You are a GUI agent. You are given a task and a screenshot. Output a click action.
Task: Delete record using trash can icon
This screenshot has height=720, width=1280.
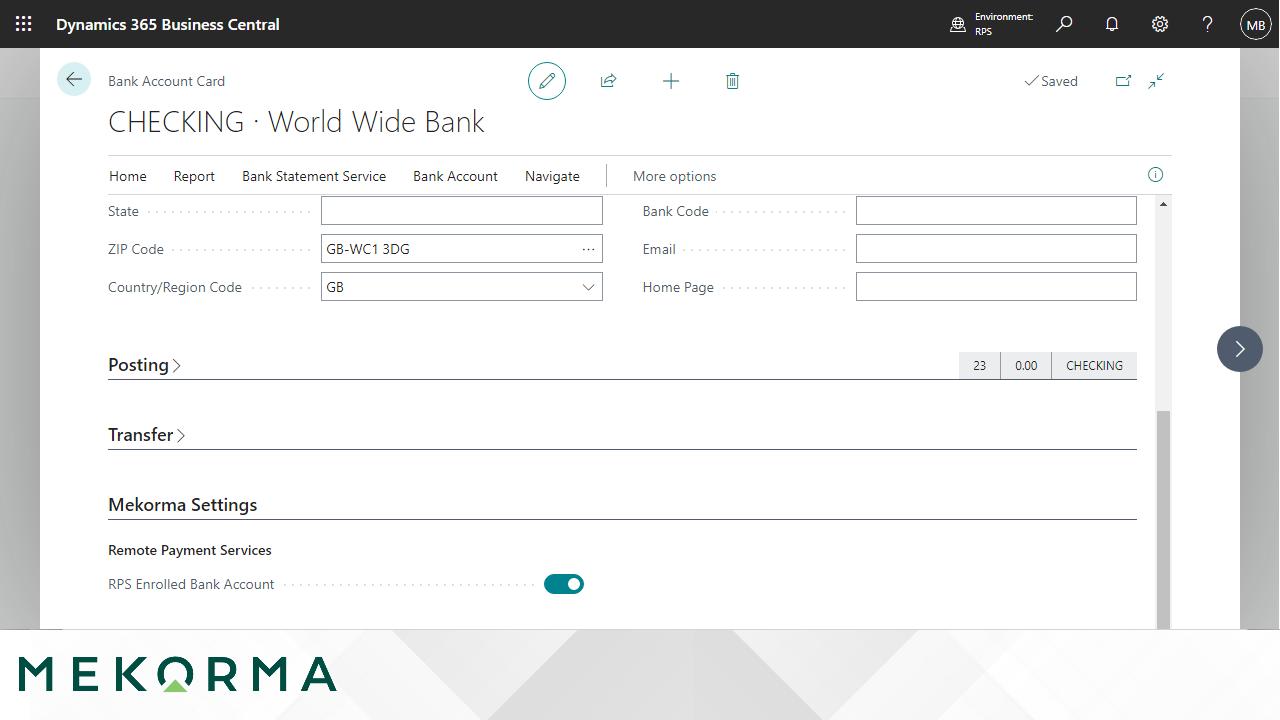click(x=732, y=81)
